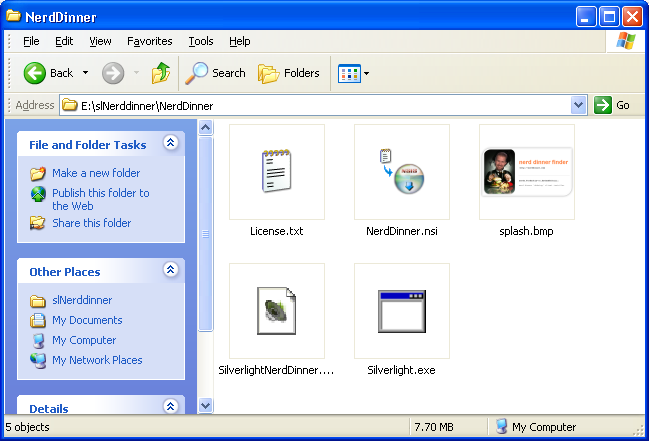
Task: Click the Make a new folder icon
Action: coord(38,174)
